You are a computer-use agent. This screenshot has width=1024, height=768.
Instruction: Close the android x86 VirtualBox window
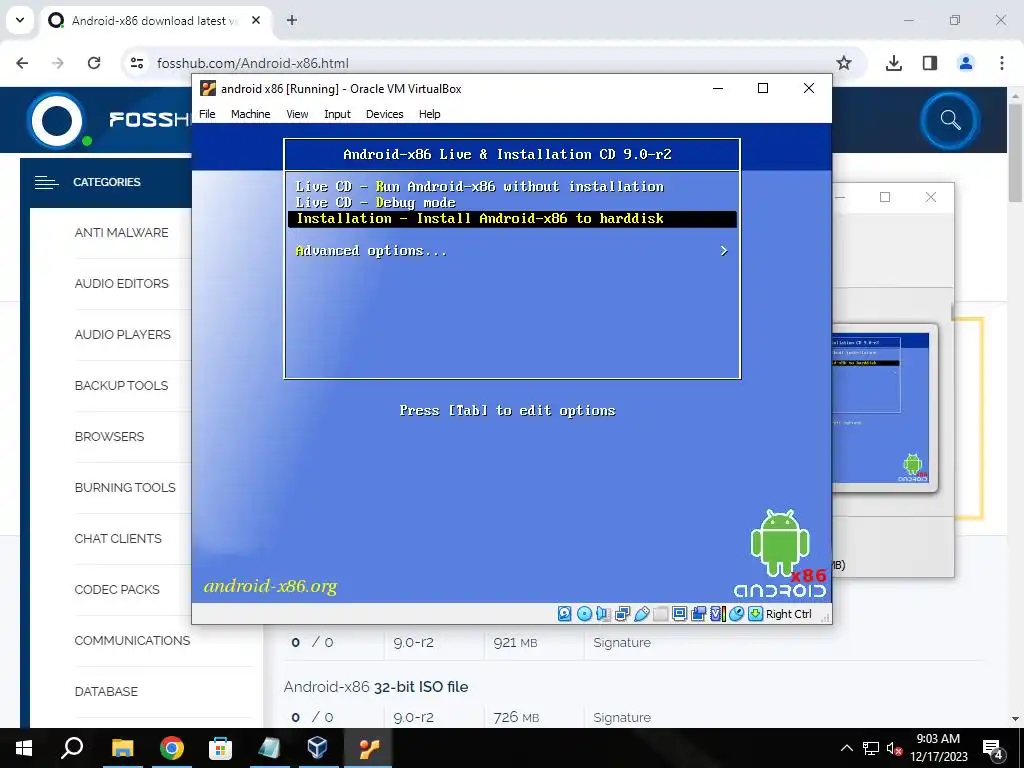pos(808,88)
